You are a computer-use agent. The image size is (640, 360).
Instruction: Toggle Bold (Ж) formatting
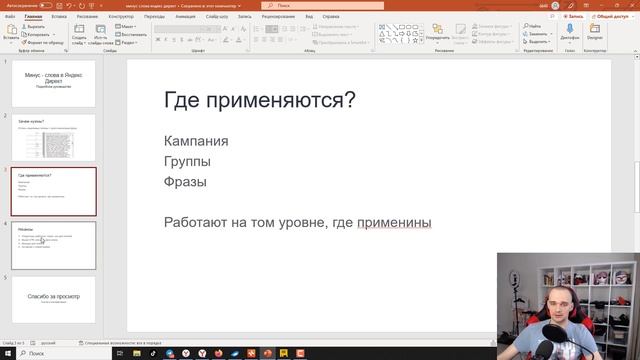click(158, 40)
